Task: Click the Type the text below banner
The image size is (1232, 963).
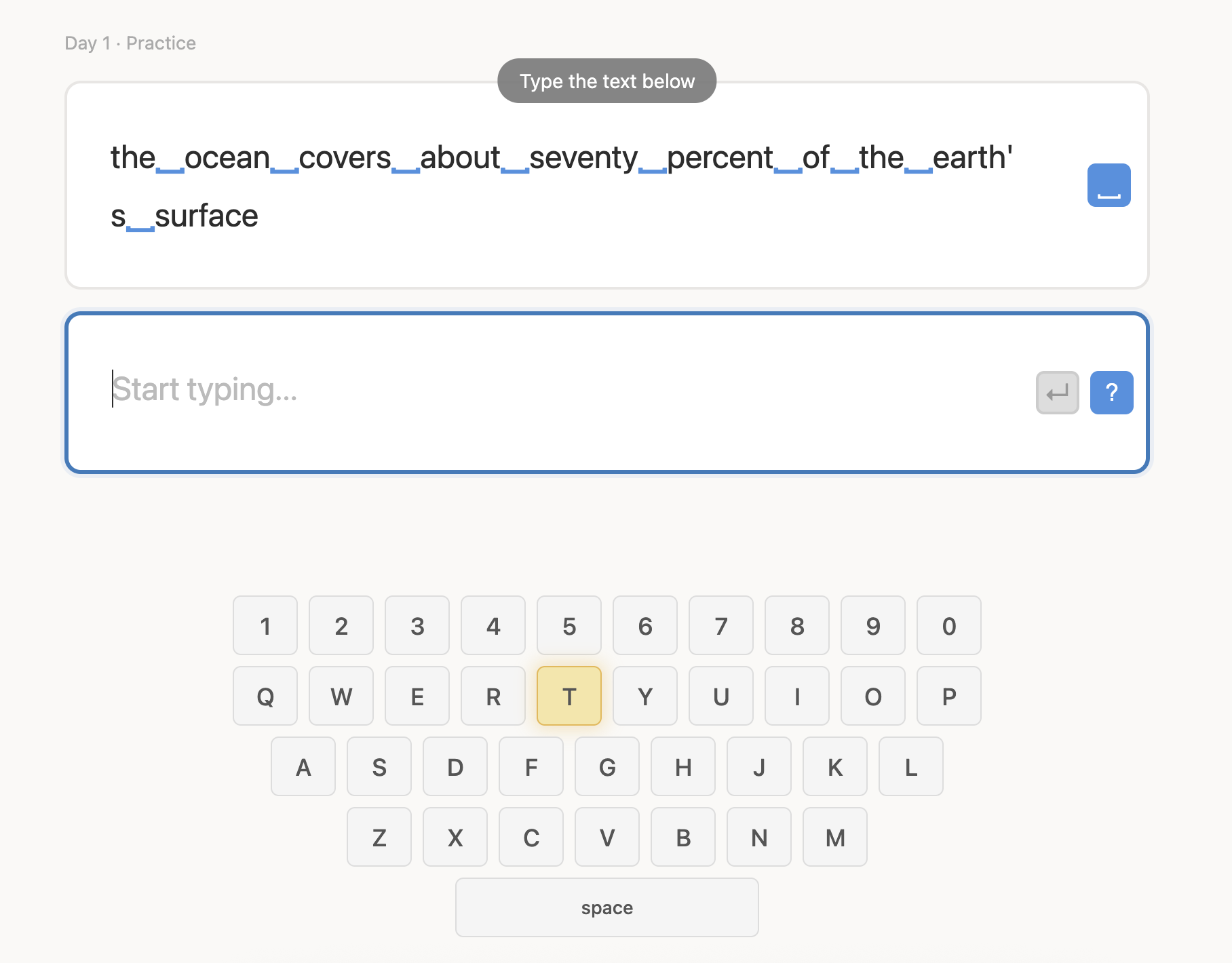Action: point(607,81)
